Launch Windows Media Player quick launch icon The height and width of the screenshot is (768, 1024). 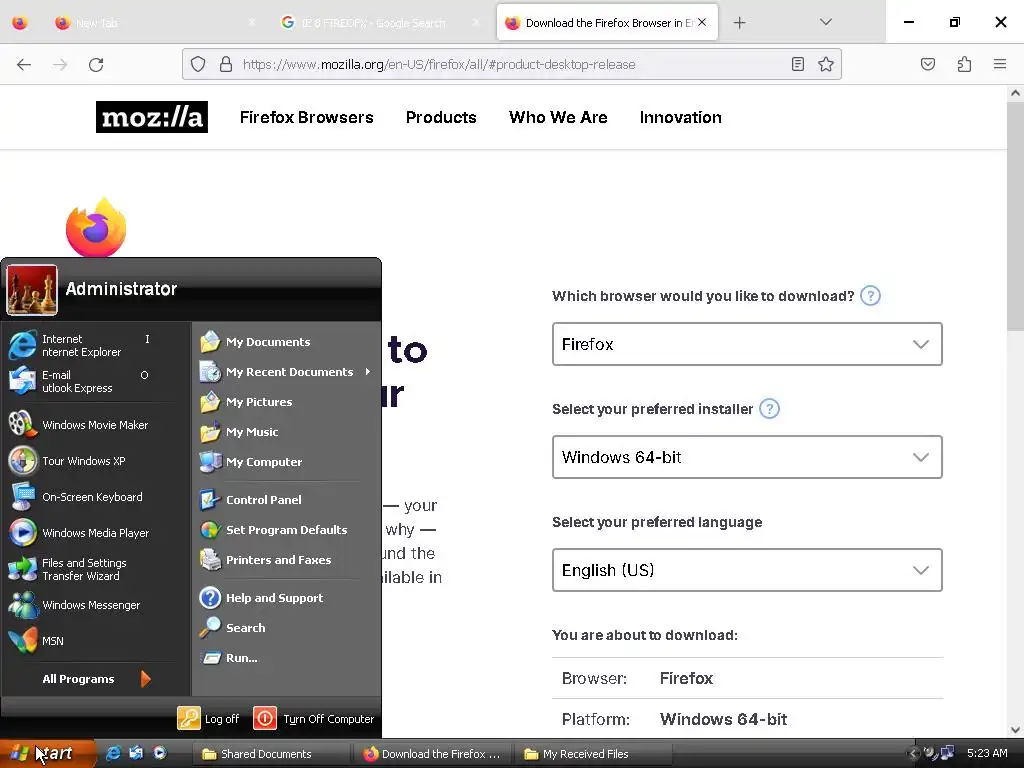coord(159,754)
